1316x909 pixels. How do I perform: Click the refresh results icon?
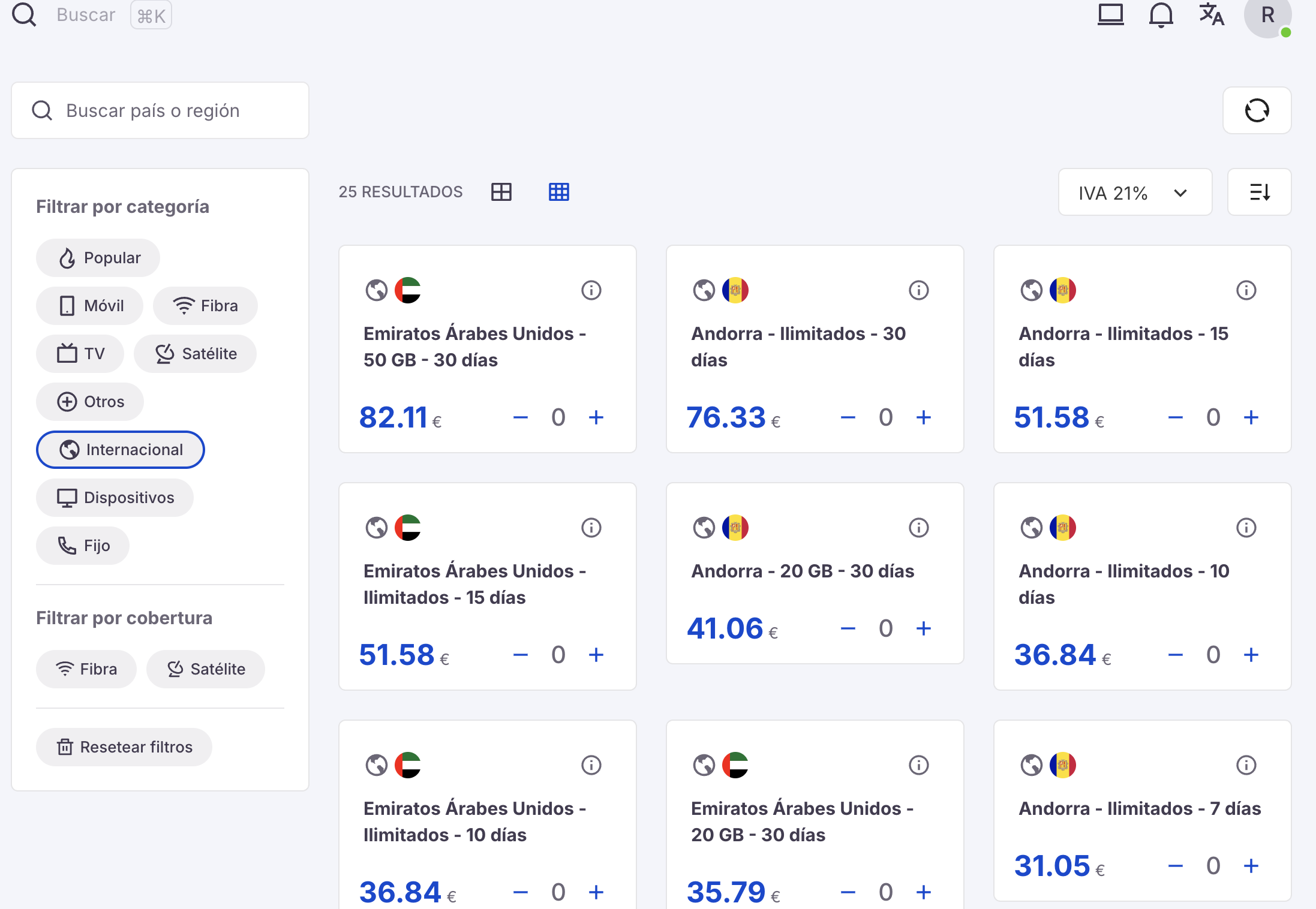(1257, 110)
